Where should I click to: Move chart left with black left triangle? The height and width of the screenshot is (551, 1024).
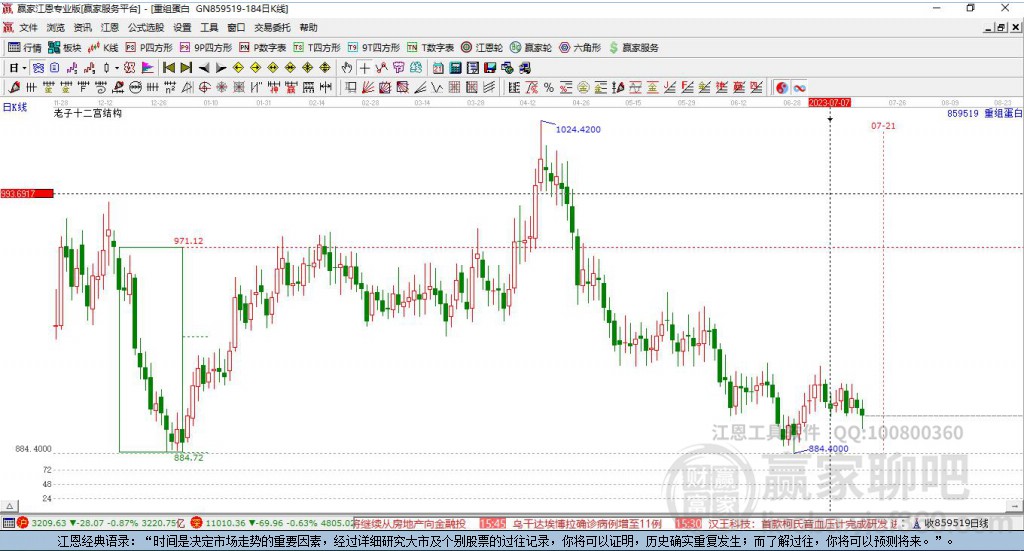(x=204, y=68)
